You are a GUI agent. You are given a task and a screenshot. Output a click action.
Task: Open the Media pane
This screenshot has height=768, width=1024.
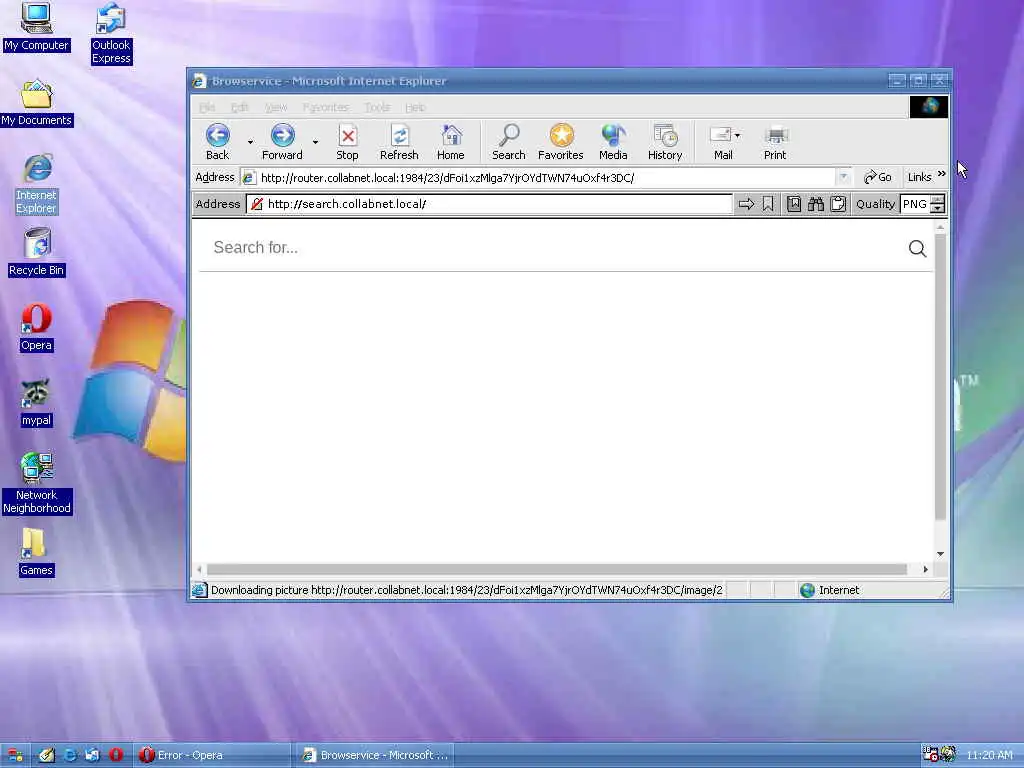coord(613,142)
